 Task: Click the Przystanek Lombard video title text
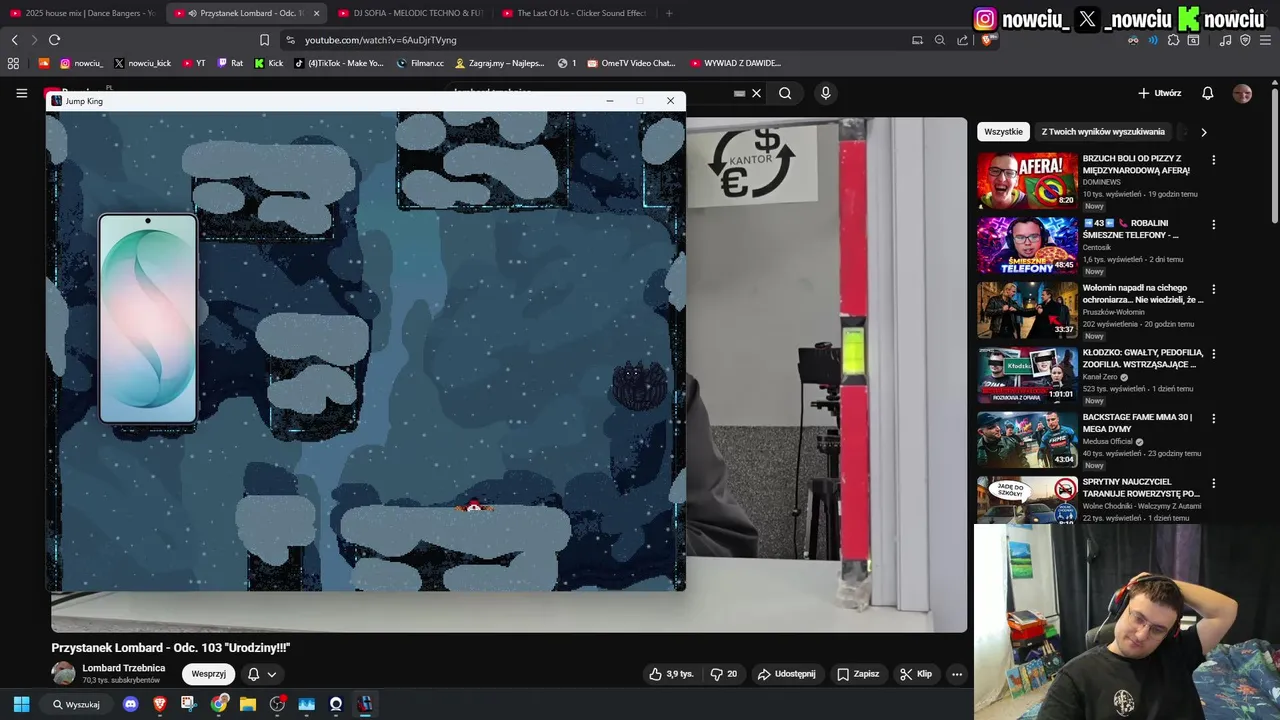pos(171,647)
